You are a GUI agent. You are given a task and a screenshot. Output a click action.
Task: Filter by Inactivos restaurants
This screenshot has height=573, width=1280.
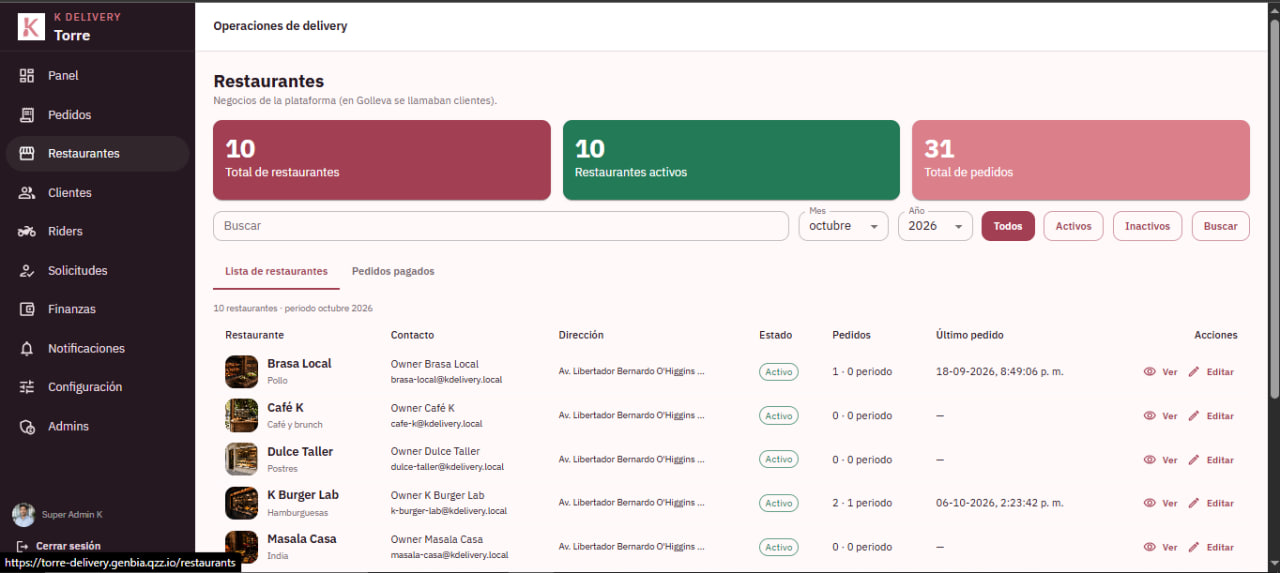click(1147, 226)
